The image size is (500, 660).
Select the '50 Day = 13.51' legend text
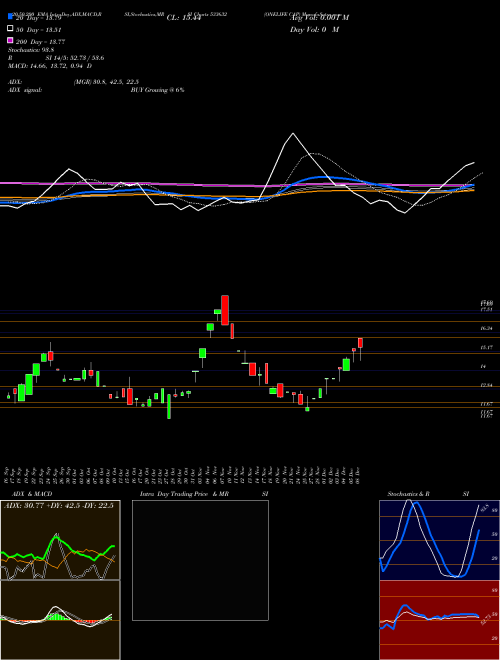(x=39, y=30)
